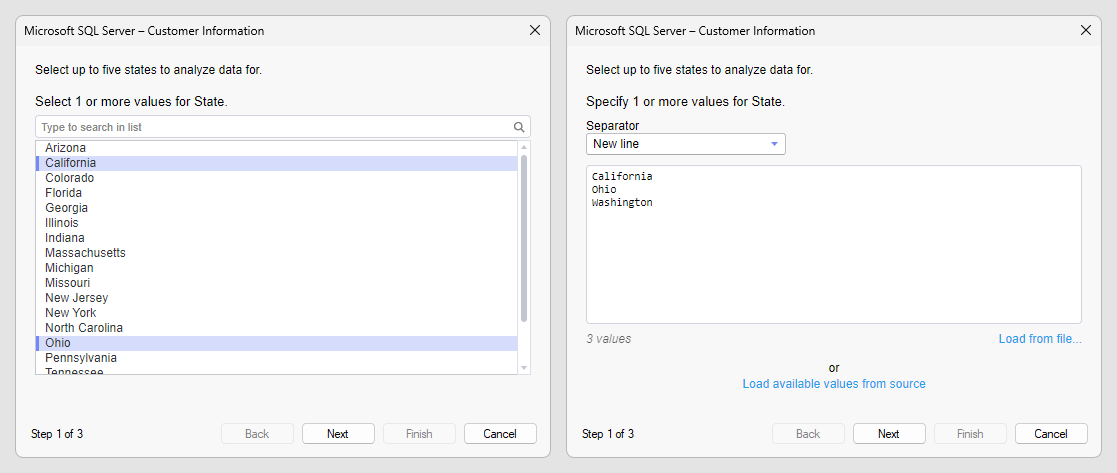Viewport: 1117px width, 473px height.
Task: Click the 'Washington' line in the values box
Action: (622, 202)
